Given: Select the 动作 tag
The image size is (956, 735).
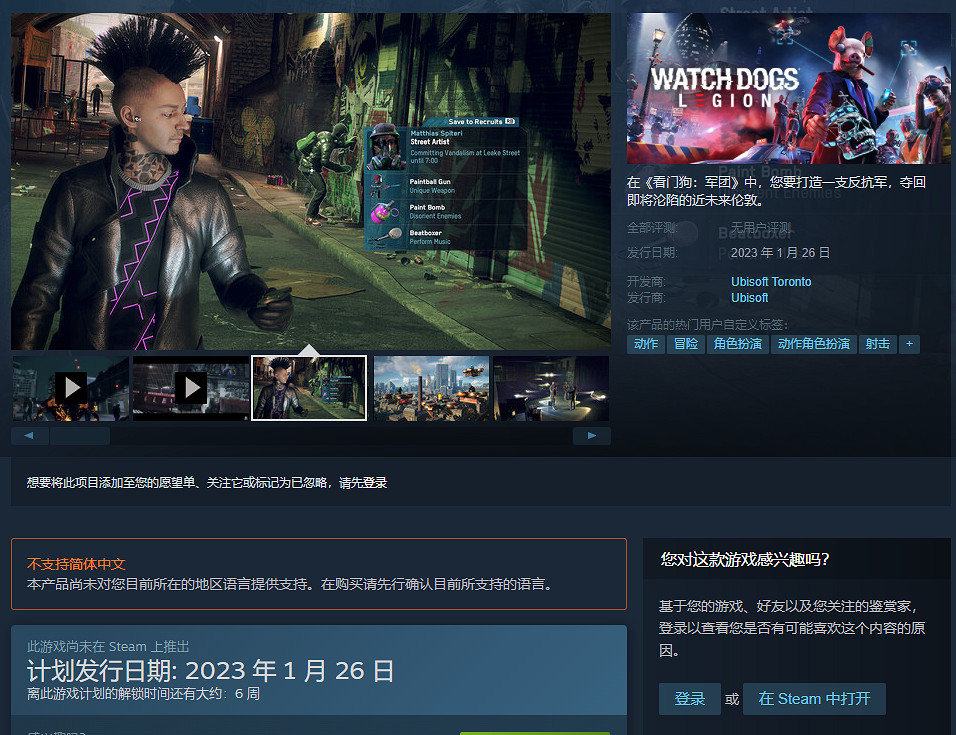Looking at the screenshot, I should tap(645, 343).
